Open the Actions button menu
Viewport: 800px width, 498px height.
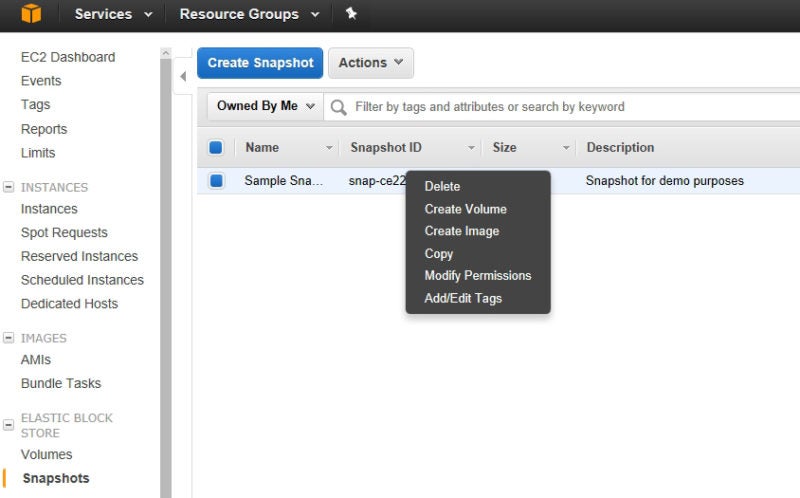pos(371,63)
